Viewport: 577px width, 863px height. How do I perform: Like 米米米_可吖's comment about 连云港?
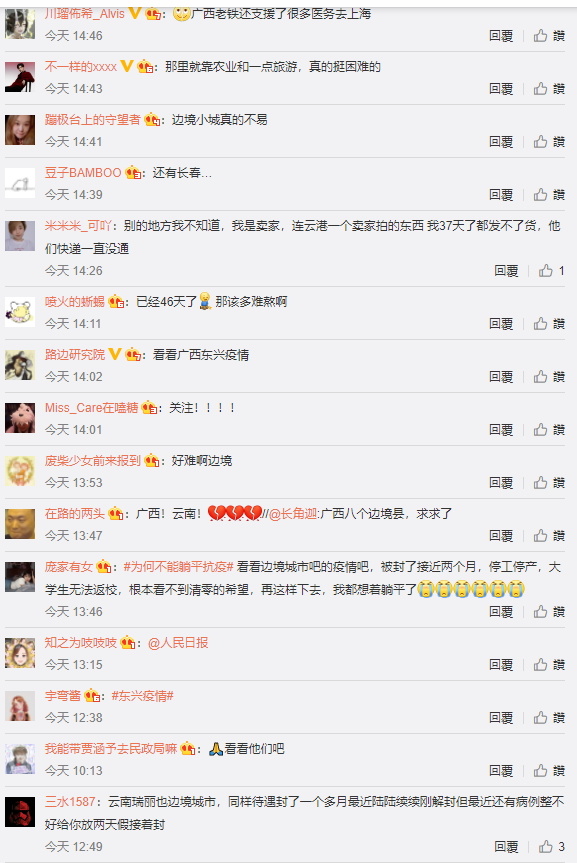coord(552,270)
